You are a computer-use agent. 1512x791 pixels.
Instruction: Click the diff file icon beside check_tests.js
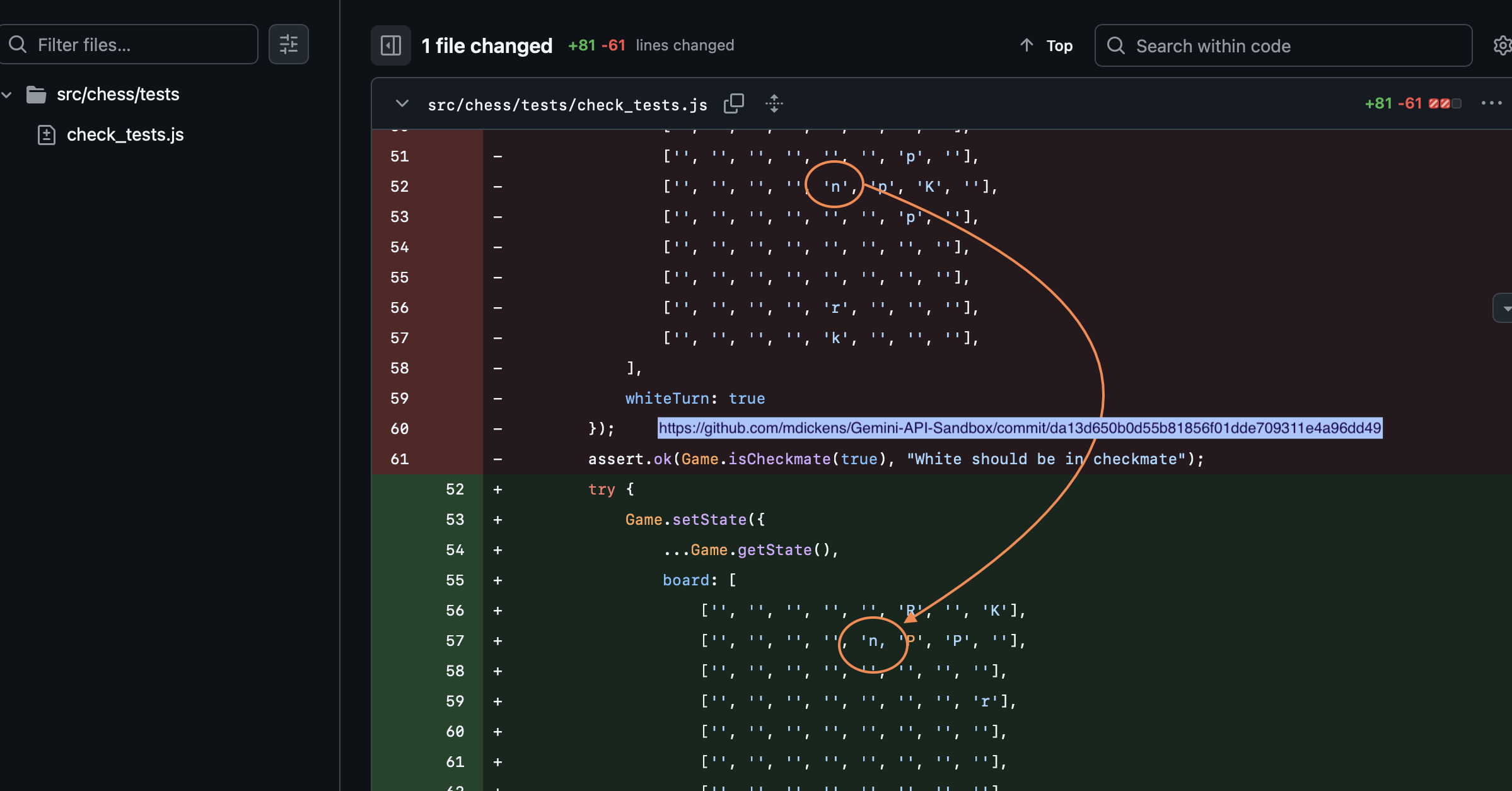47,134
